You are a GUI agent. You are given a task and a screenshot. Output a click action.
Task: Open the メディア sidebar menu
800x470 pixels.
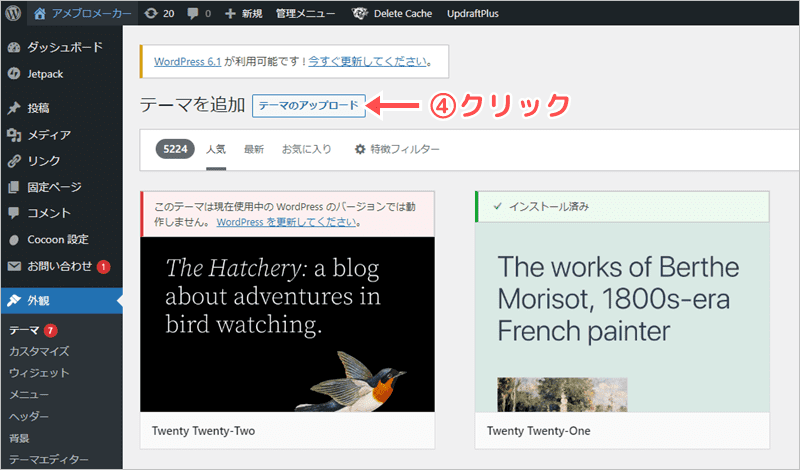tap(48, 134)
